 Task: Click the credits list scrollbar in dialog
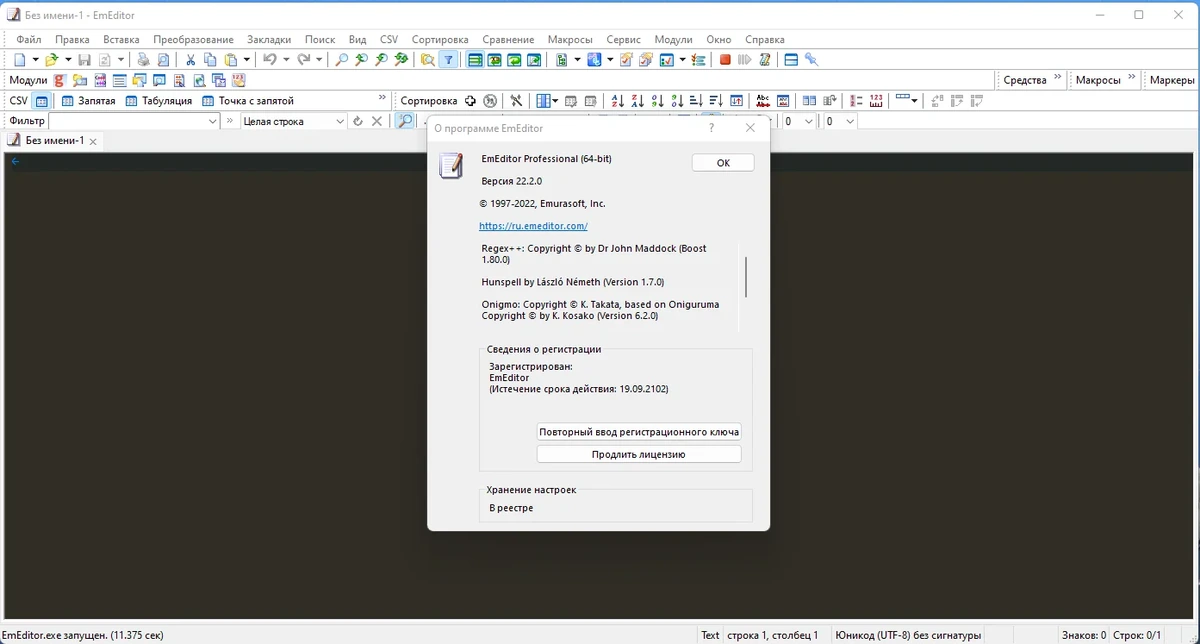click(746, 276)
